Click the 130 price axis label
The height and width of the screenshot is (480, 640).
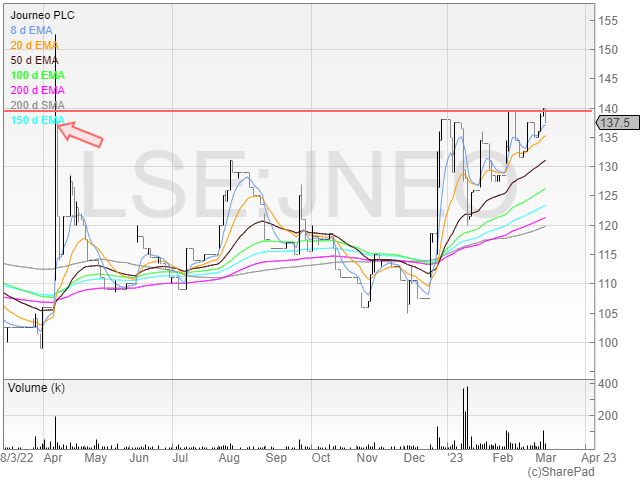coord(608,167)
